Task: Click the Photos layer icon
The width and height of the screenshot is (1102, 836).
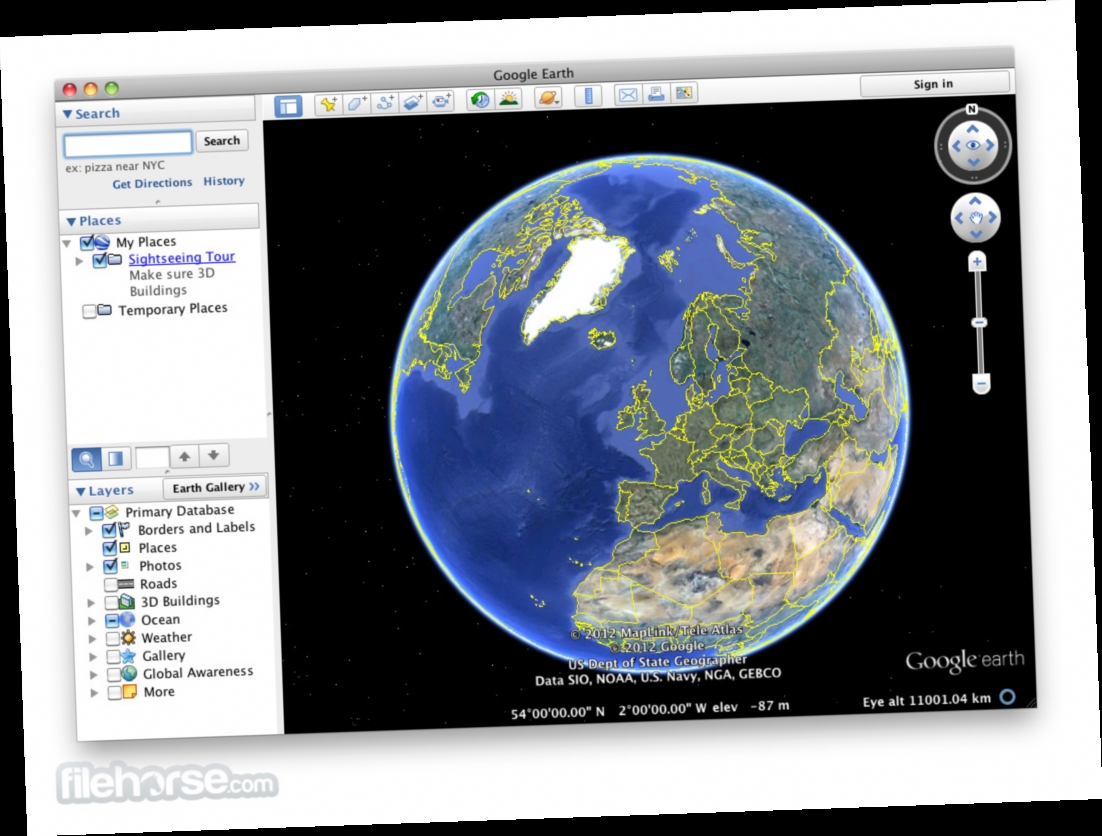Action: [x=126, y=566]
